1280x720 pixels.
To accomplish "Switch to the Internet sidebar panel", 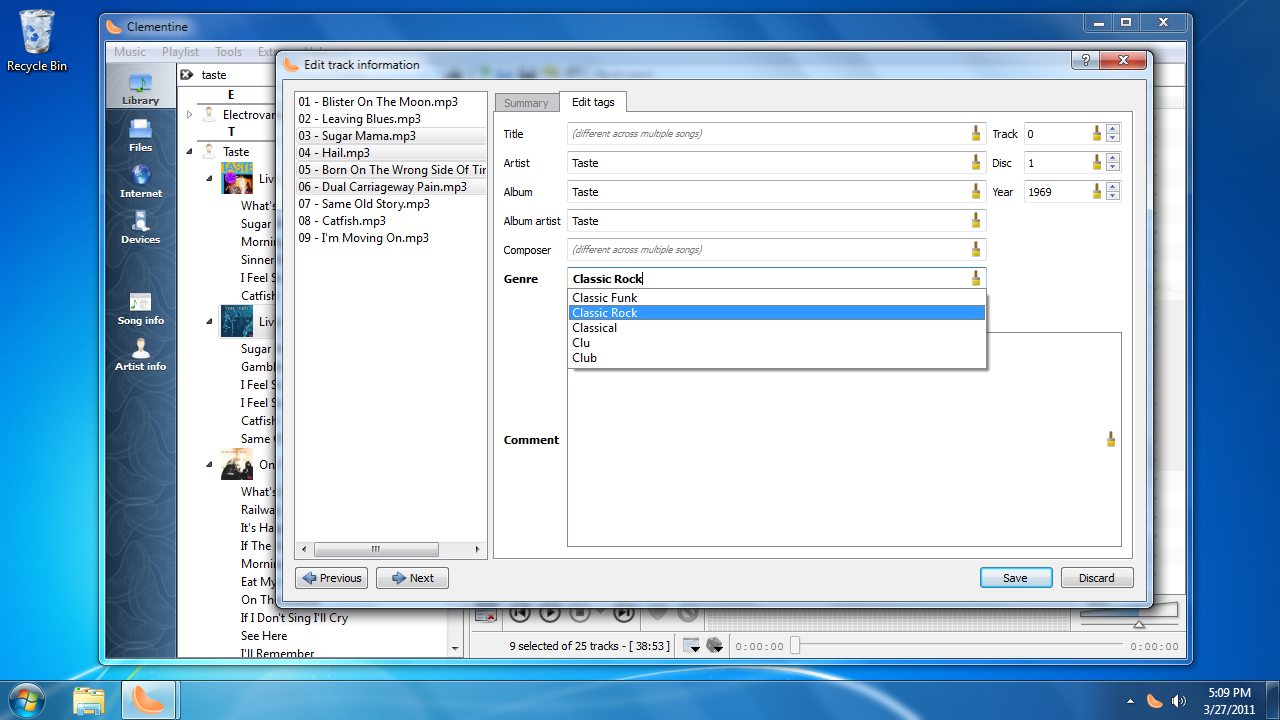I will pos(140,181).
